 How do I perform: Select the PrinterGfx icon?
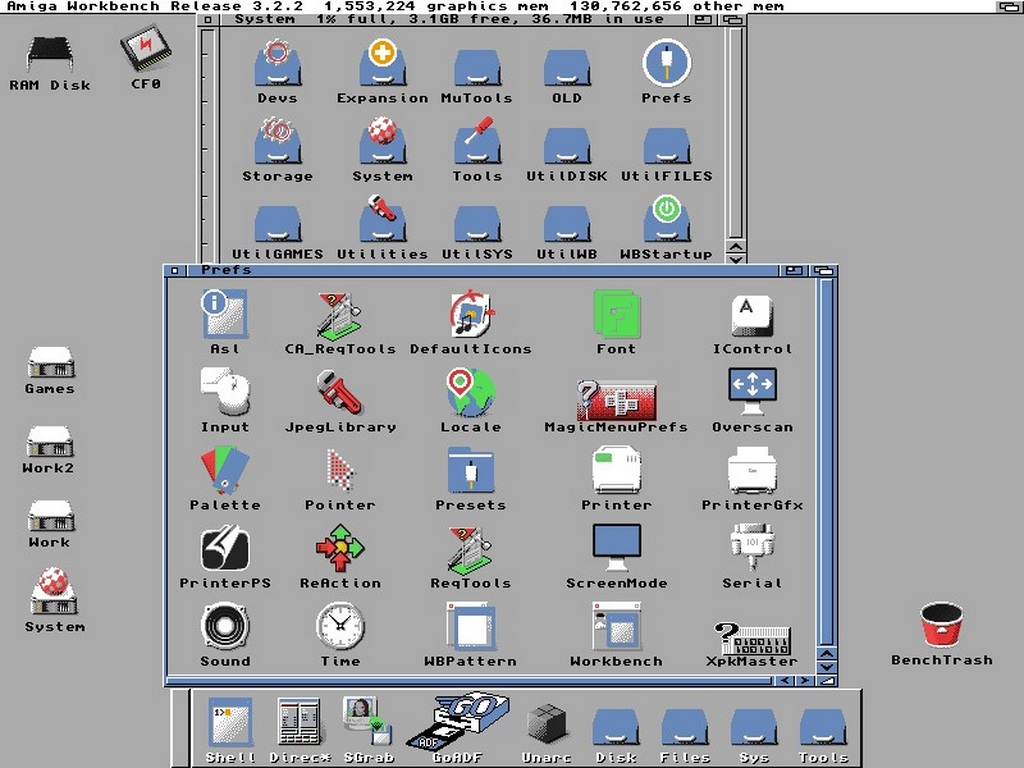click(752, 470)
